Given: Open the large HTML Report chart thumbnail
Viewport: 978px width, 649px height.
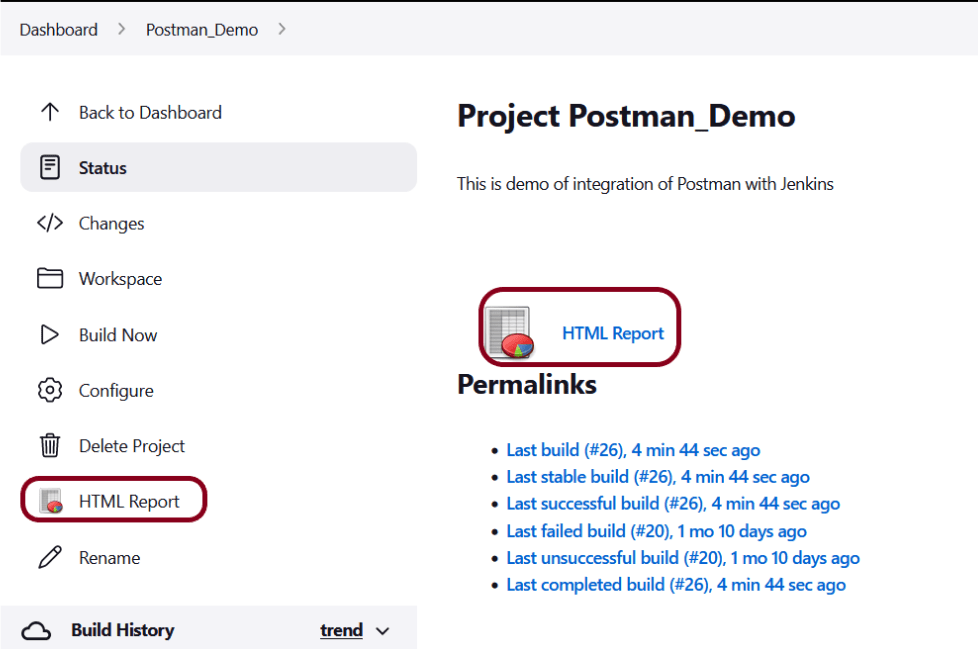Looking at the screenshot, I should [x=509, y=332].
